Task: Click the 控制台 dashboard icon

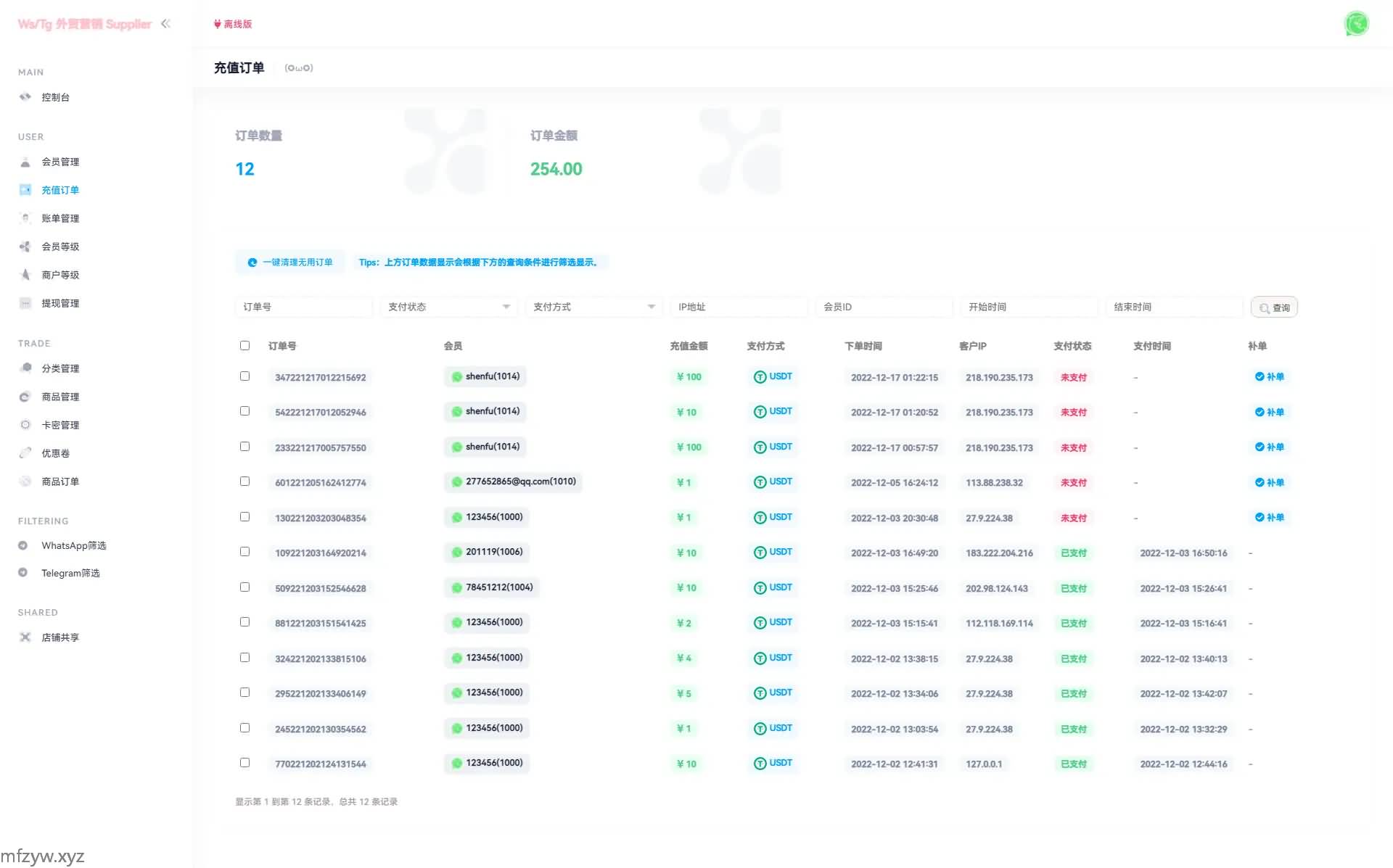Action: click(25, 96)
